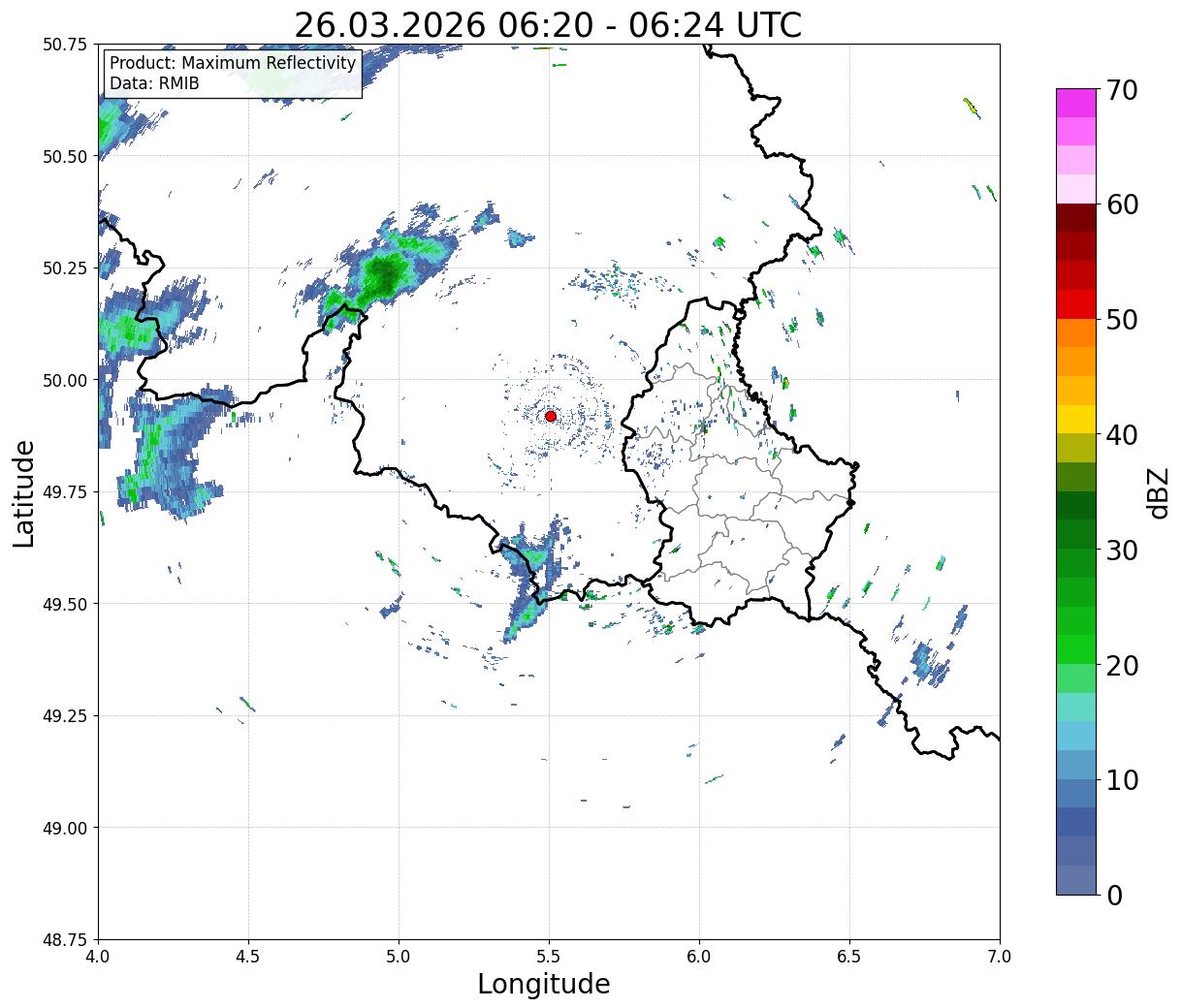
Task: Click the magenta top colorbar segment
Action: click(1076, 103)
